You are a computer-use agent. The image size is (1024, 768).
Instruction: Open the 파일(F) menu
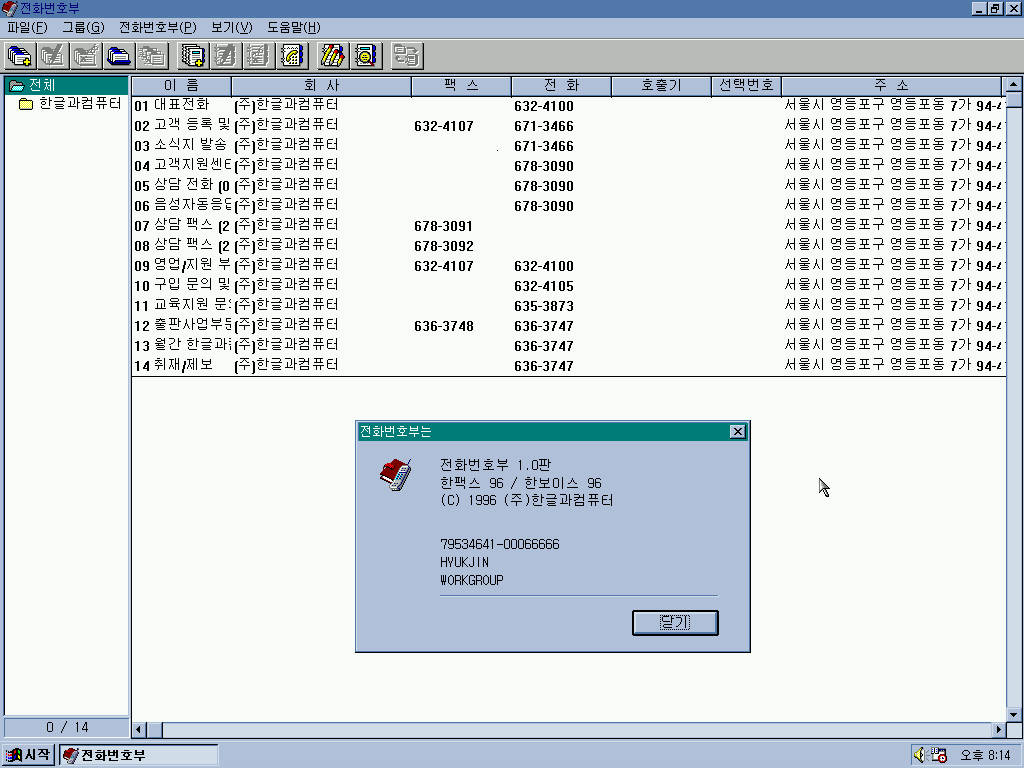tap(27, 27)
